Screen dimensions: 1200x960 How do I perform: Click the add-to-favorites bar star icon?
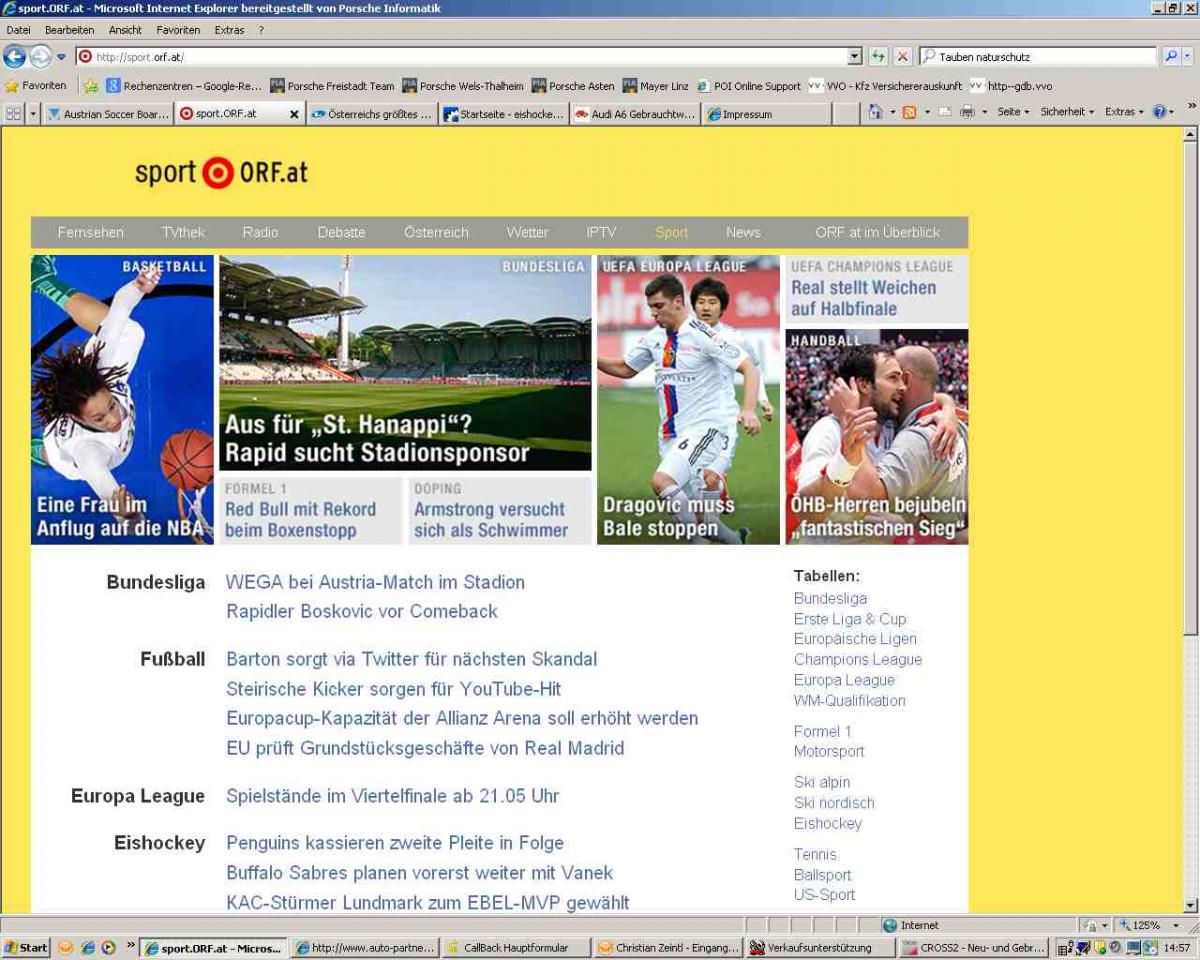click(x=91, y=86)
